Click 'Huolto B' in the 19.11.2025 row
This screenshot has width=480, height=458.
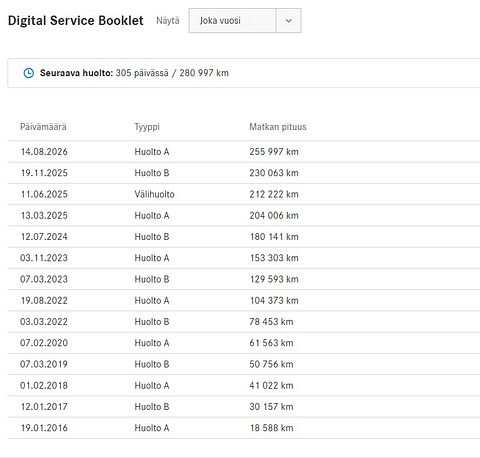[152, 173]
